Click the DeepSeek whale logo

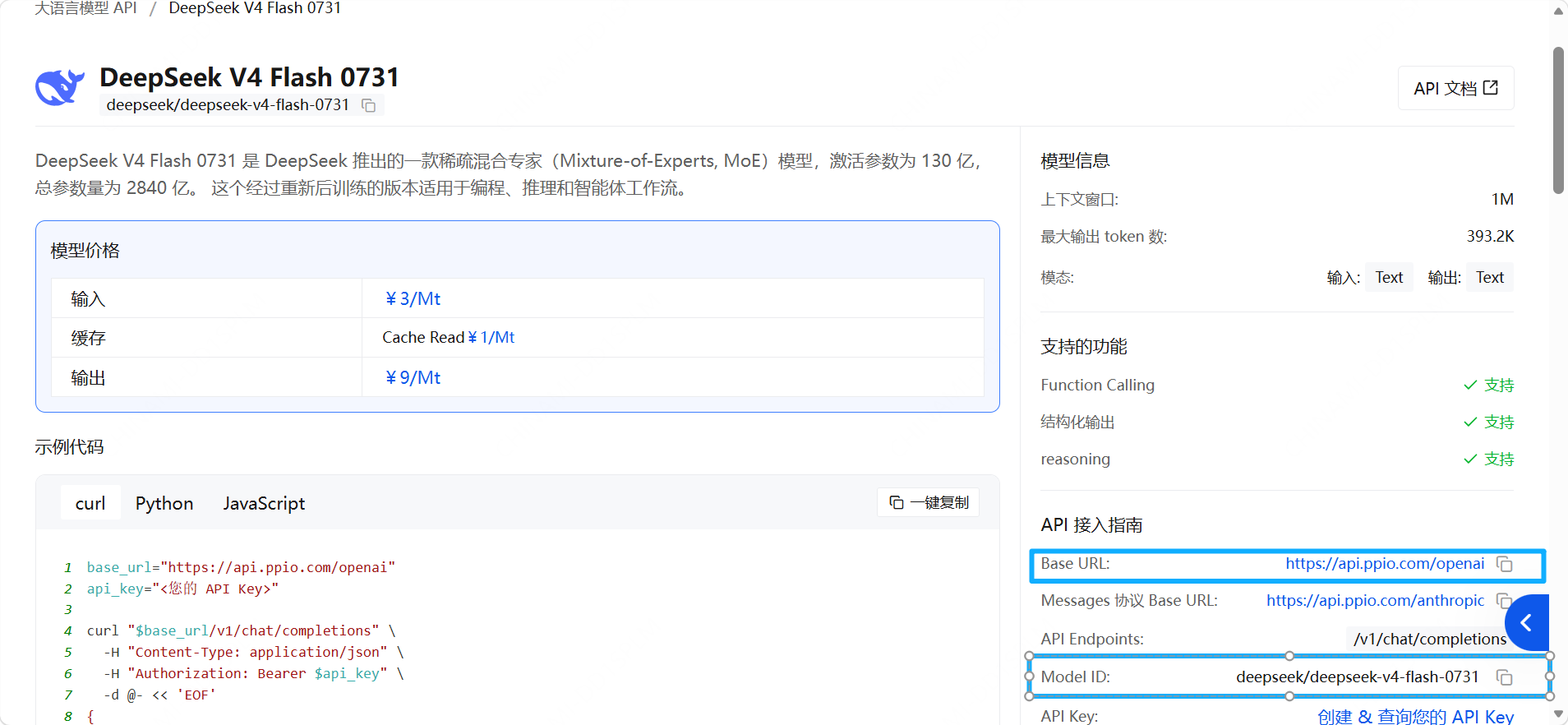click(x=60, y=87)
